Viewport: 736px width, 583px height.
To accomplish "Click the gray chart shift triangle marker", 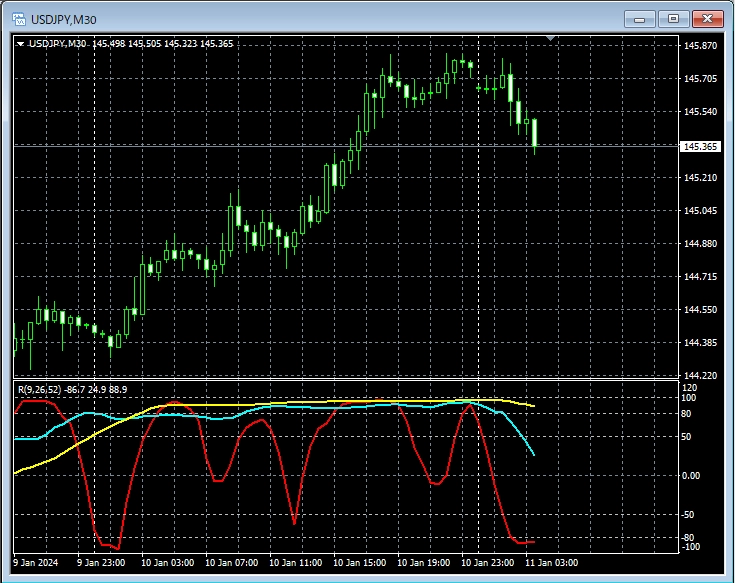I will [x=549, y=39].
